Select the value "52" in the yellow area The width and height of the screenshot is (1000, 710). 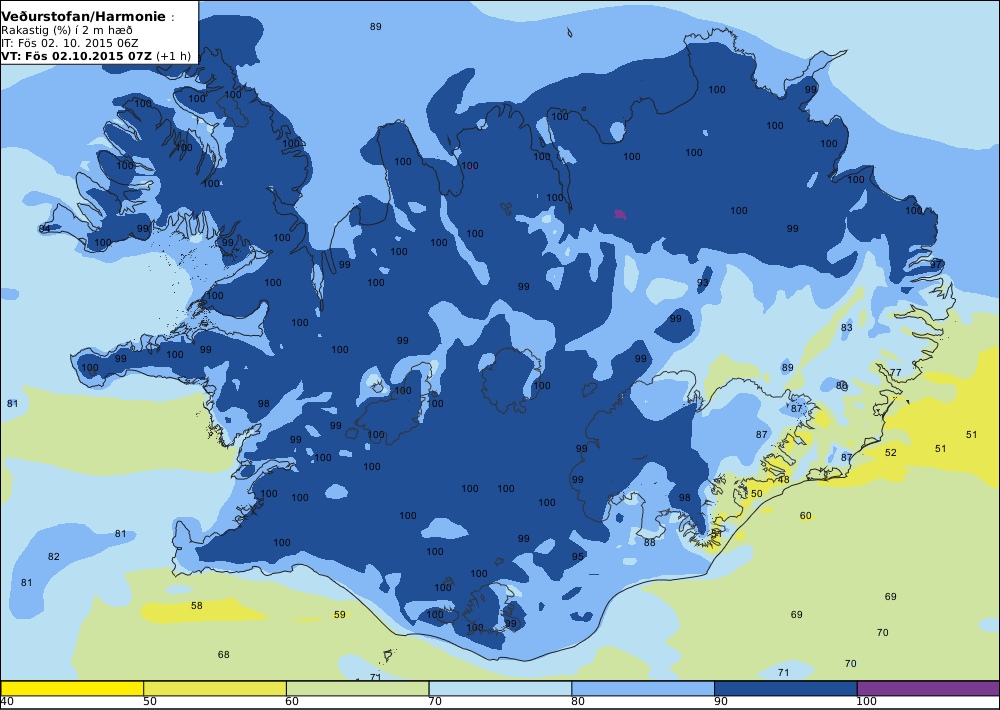(x=891, y=453)
